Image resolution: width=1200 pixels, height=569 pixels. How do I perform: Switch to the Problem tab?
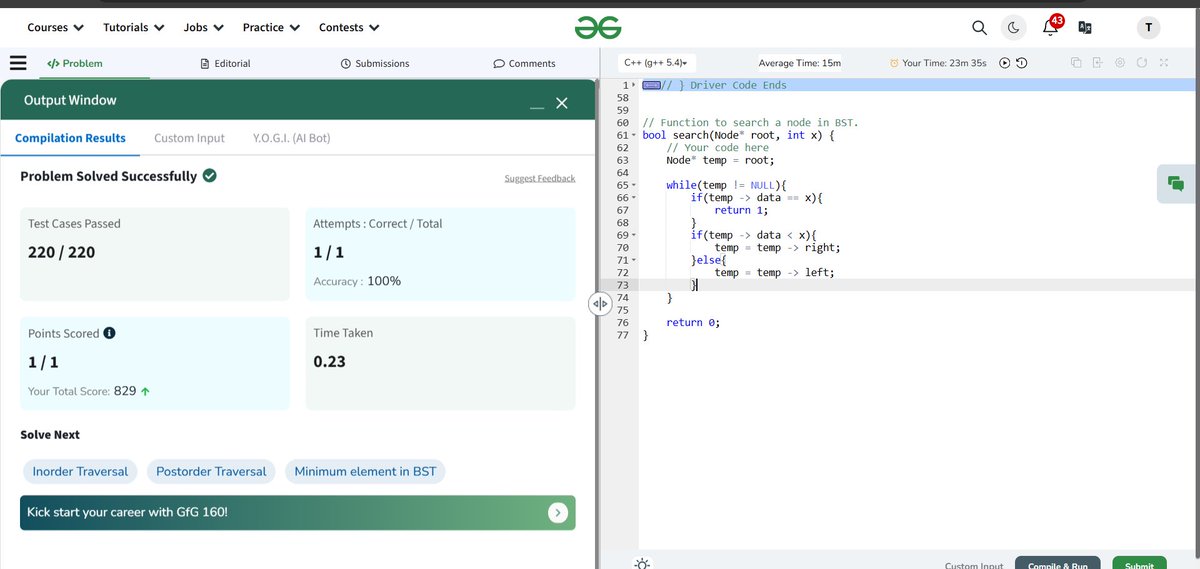point(75,63)
